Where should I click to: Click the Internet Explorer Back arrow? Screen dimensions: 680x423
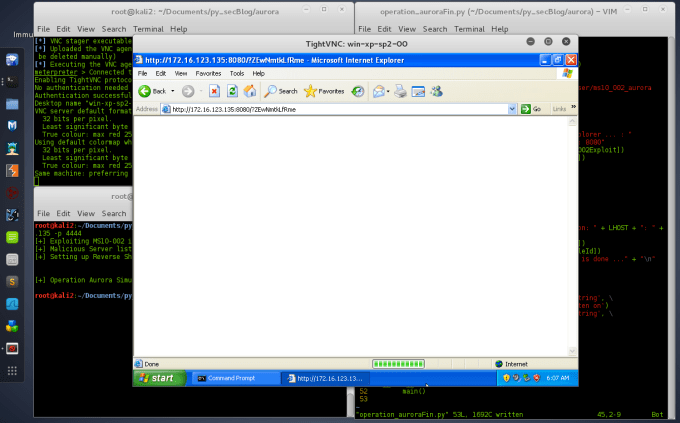click(144, 91)
